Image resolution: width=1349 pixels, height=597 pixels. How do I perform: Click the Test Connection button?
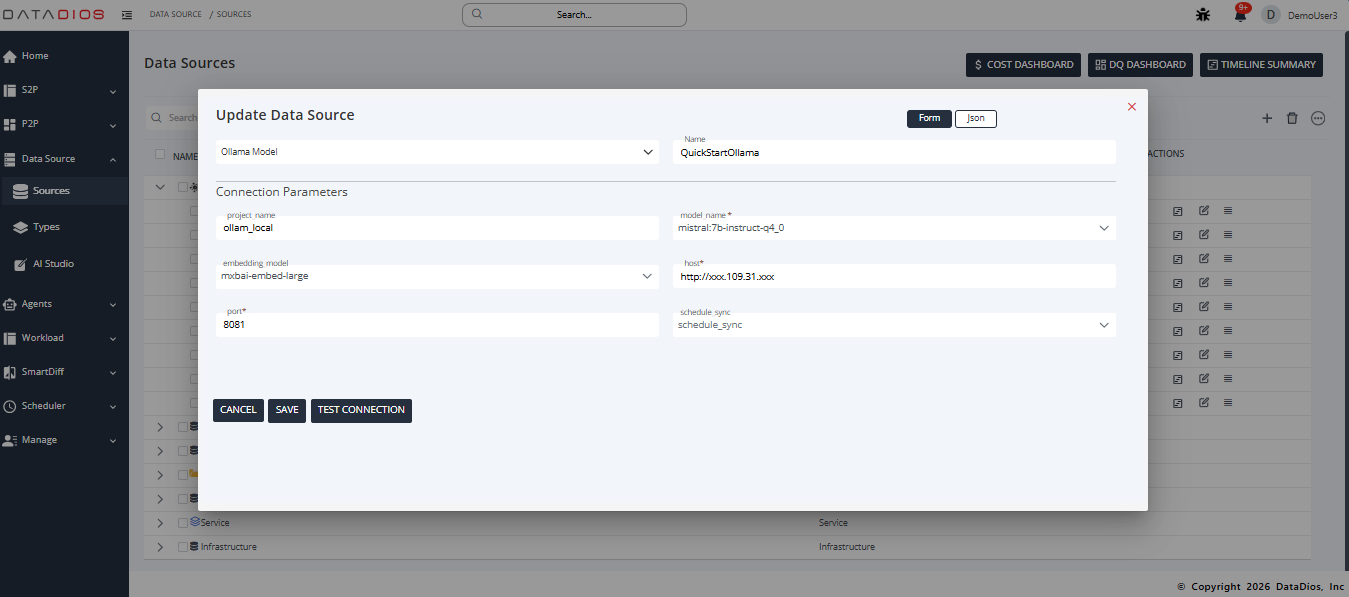click(x=361, y=410)
